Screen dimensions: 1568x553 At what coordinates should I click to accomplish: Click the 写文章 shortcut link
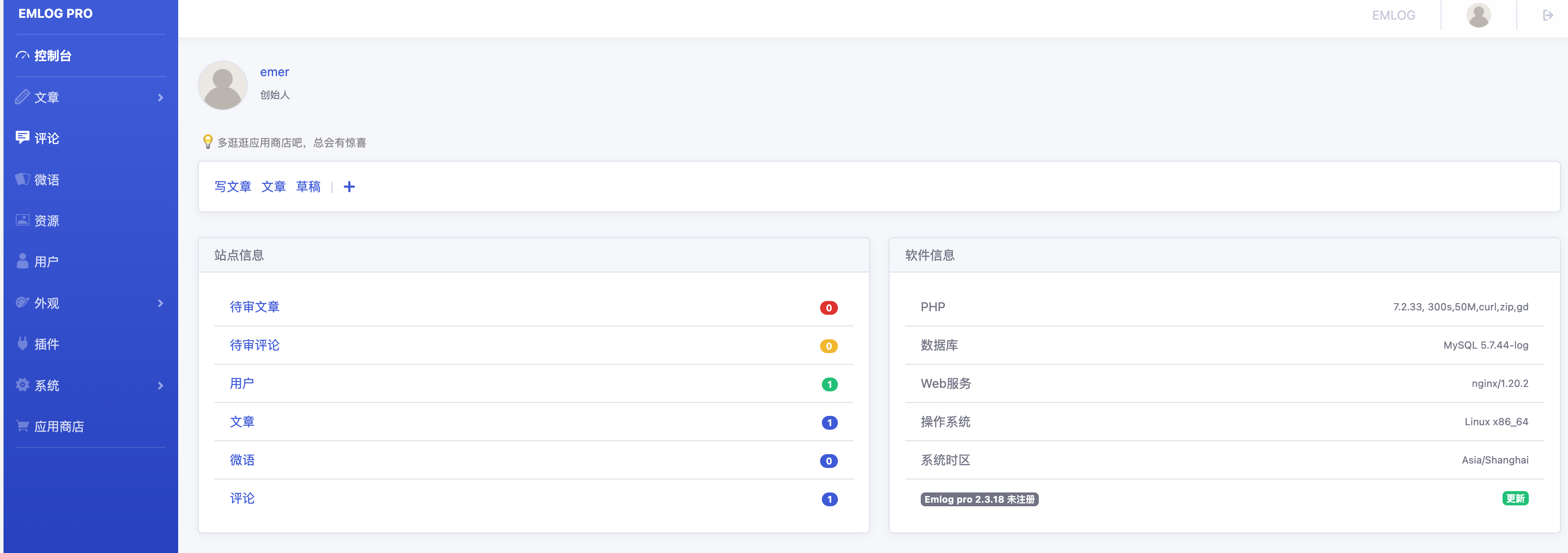(233, 187)
